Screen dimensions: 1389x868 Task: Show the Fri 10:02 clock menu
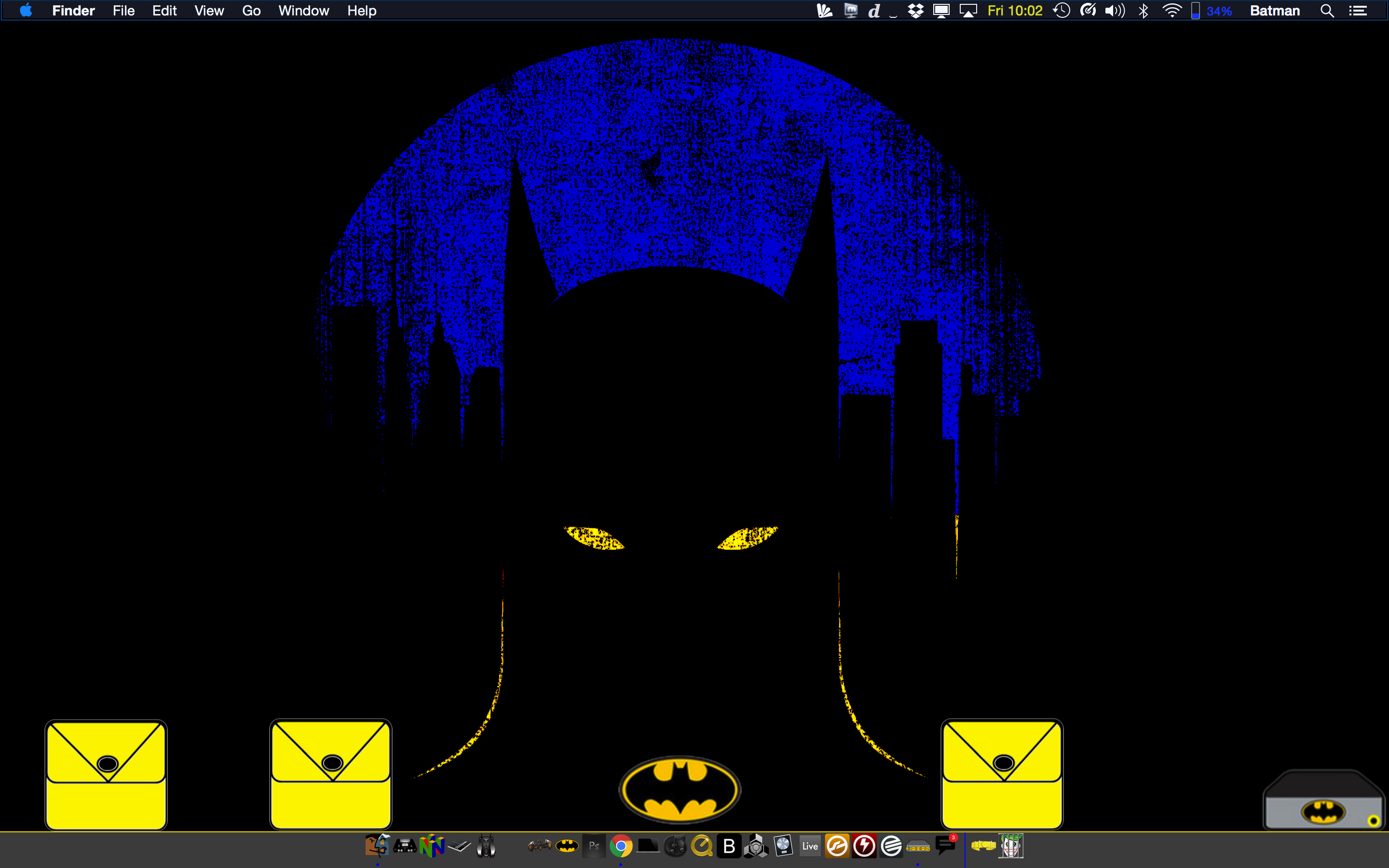click(x=1015, y=10)
